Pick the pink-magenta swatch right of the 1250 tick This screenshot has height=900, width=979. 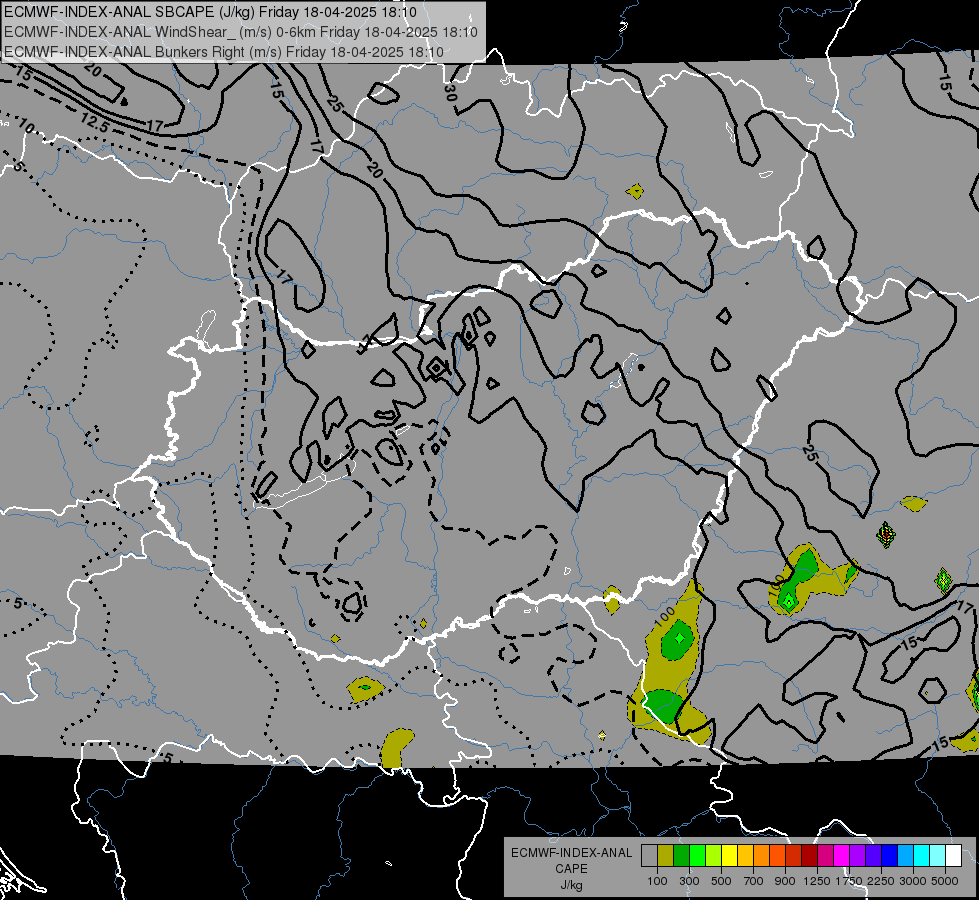[825, 855]
